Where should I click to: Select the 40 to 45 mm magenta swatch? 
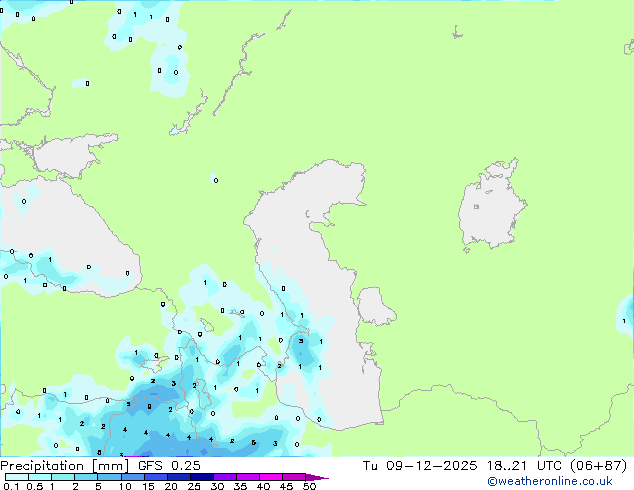tap(271, 477)
